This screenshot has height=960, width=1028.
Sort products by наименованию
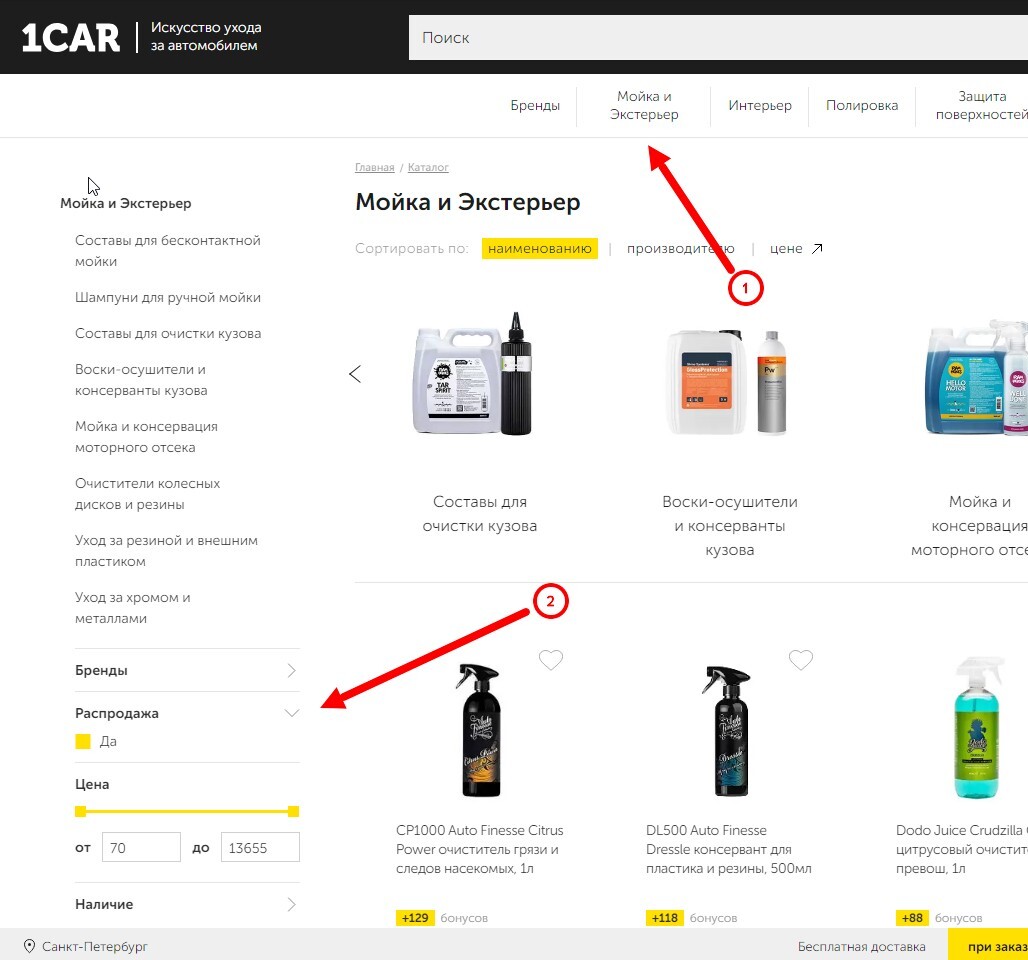(x=540, y=249)
